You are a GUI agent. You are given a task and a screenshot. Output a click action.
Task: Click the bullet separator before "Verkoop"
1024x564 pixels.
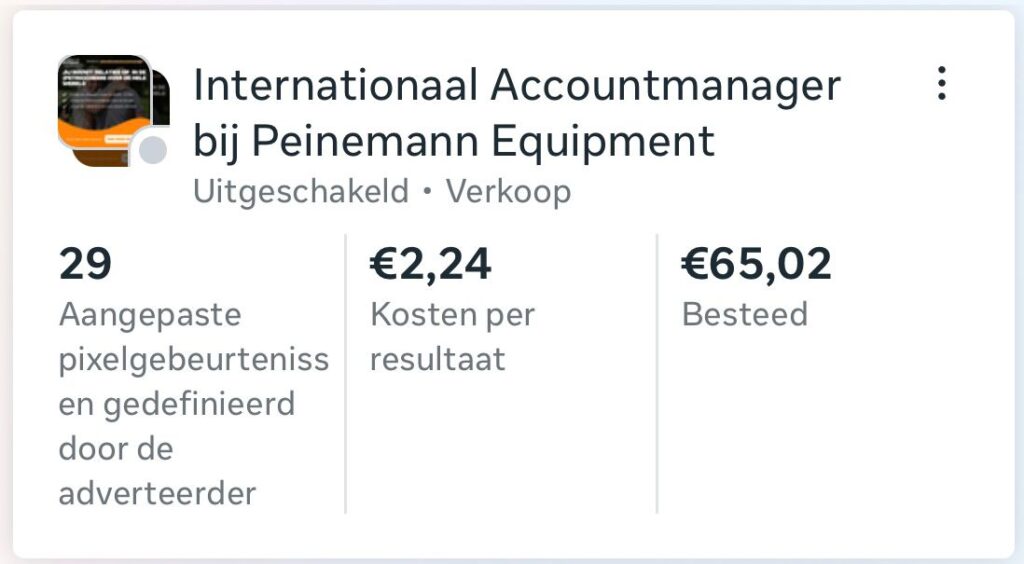(428, 192)
